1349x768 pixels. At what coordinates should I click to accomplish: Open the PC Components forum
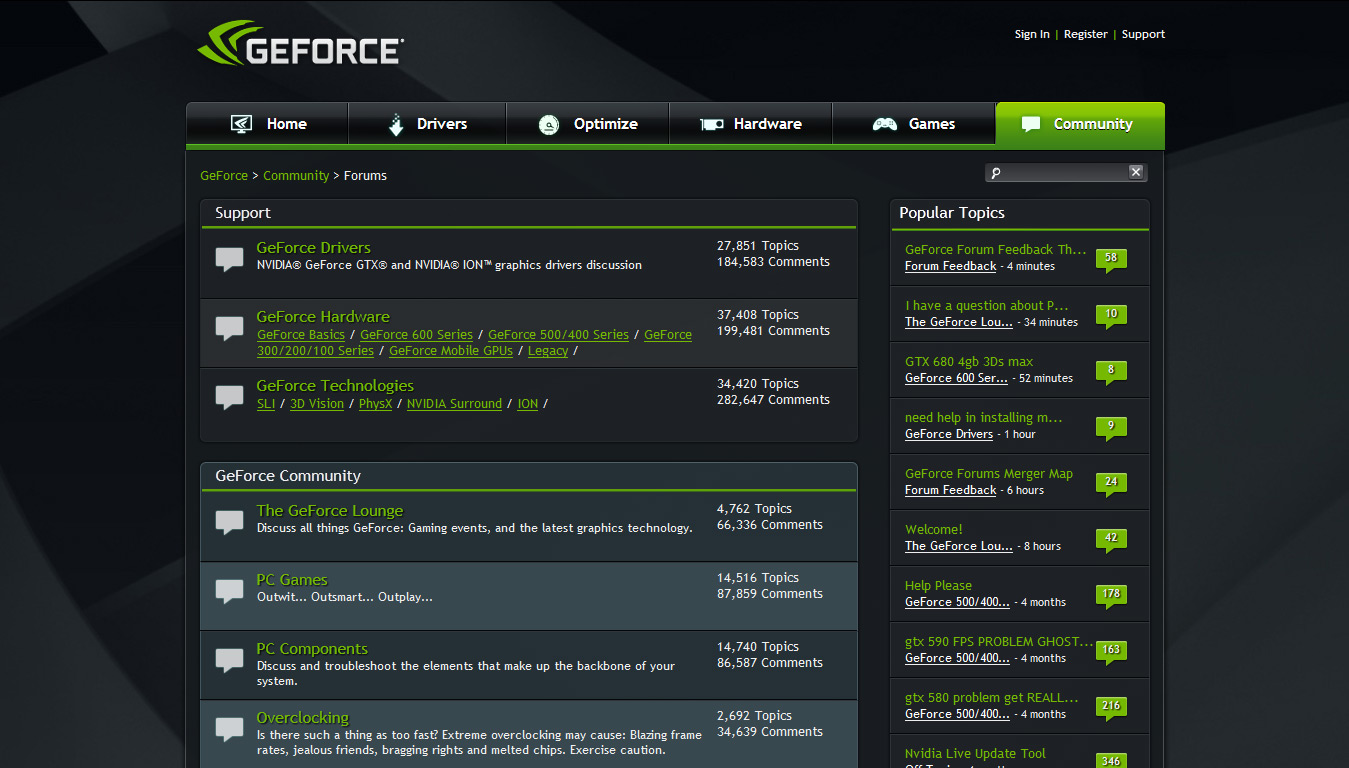[x=312, y=648]
